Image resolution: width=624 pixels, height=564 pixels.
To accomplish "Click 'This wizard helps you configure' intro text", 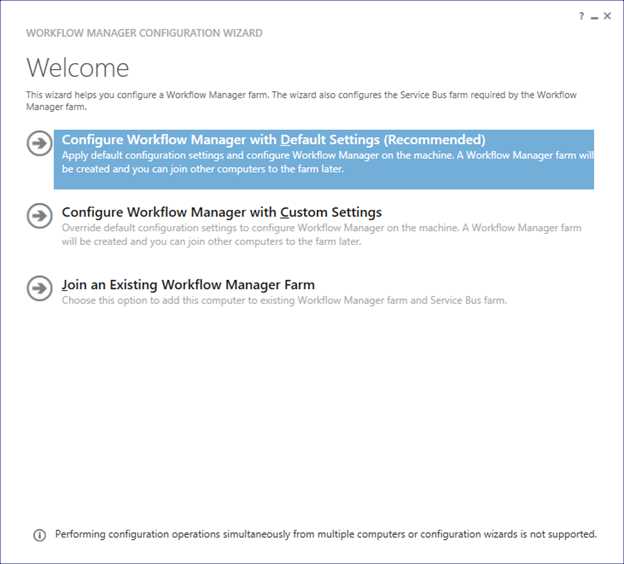I will point(301,101).
